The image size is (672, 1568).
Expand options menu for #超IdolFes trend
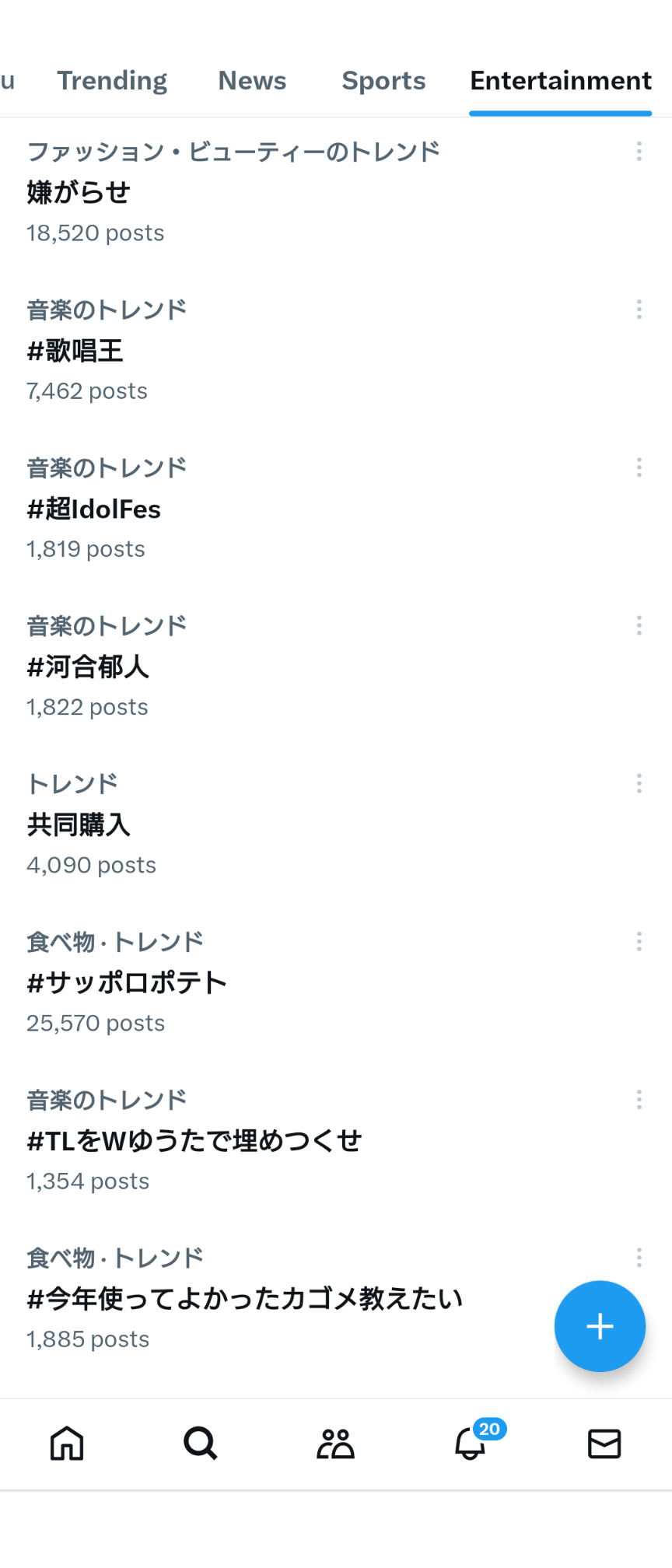point(639,467)
